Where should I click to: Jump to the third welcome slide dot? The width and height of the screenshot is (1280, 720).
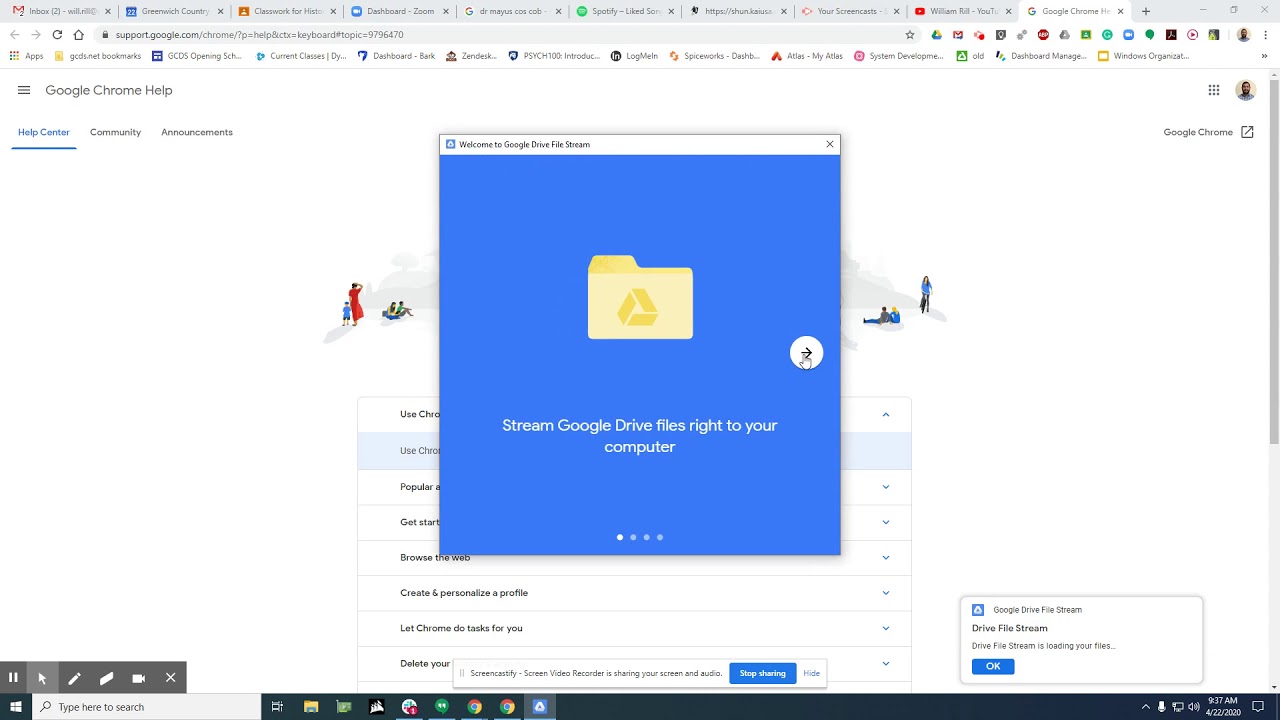(646, 537)
